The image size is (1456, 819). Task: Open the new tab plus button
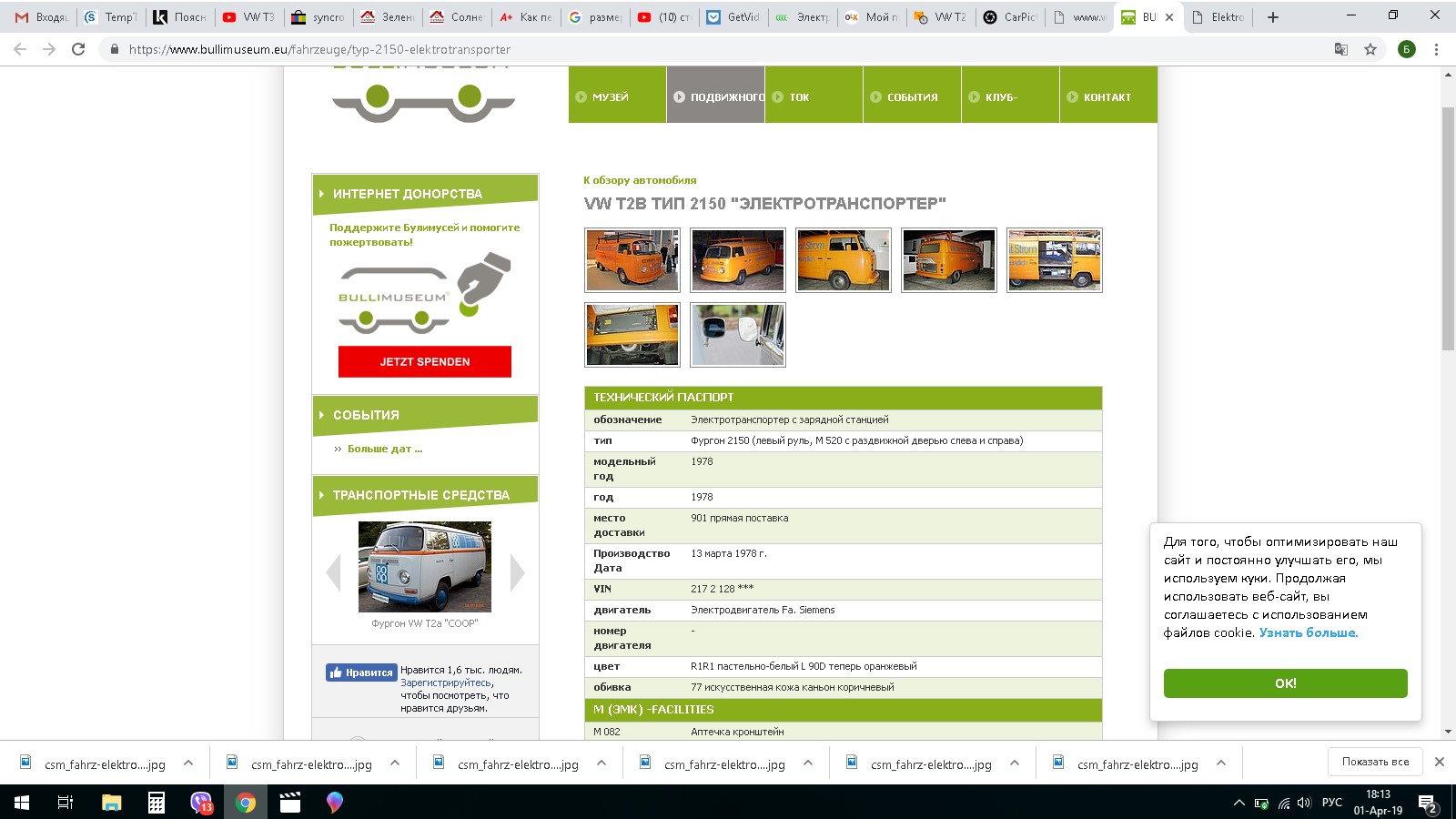[1273, 17]
